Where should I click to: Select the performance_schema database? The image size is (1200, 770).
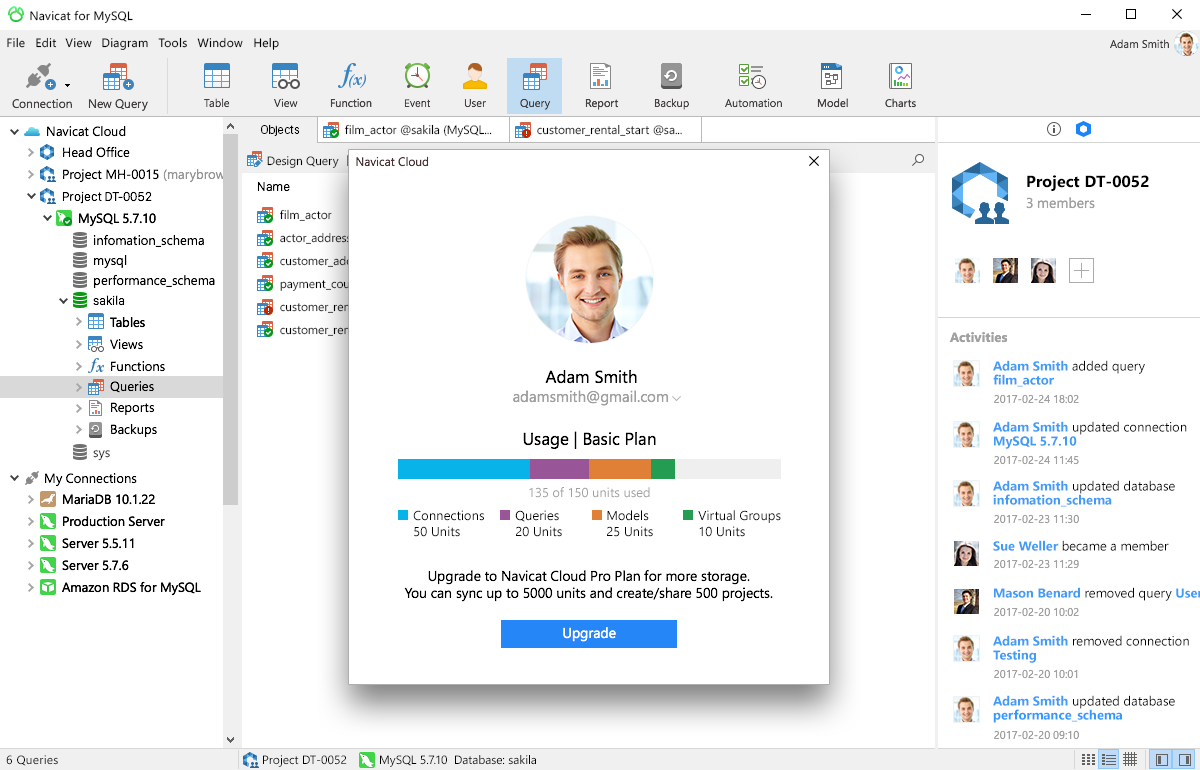pos(153,281)
